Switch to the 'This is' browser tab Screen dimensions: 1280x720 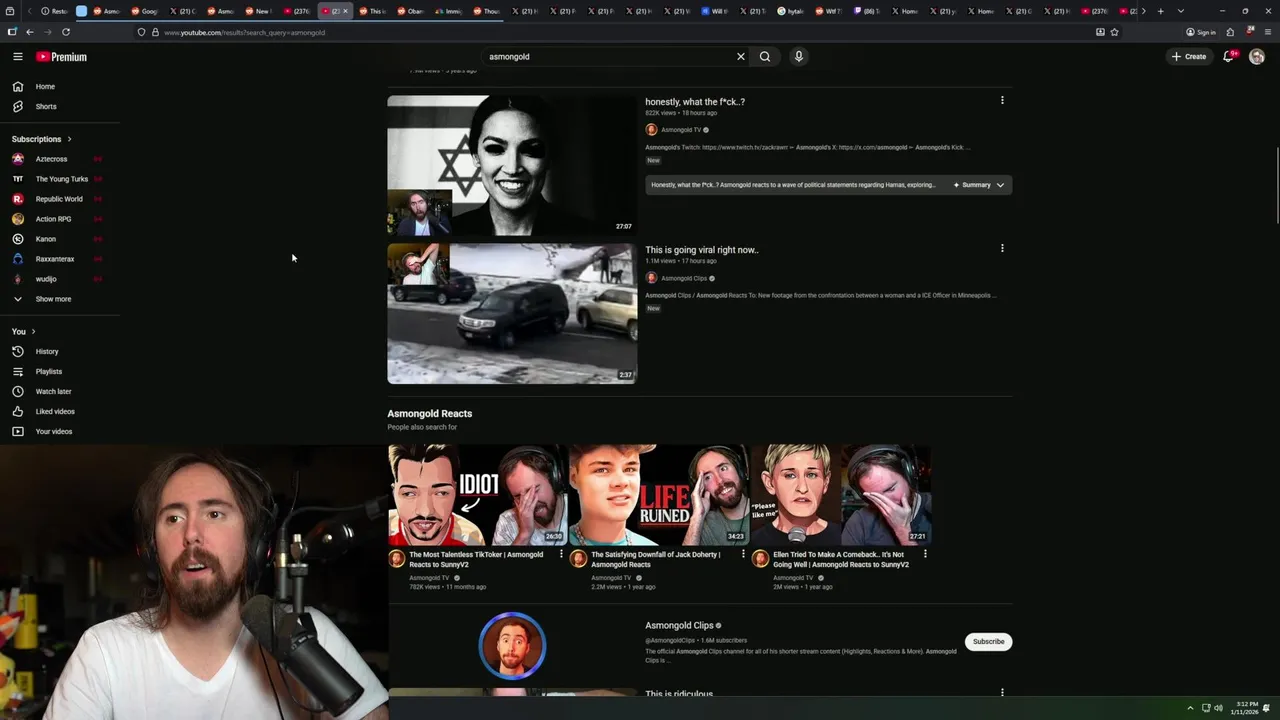pos(372,11)
